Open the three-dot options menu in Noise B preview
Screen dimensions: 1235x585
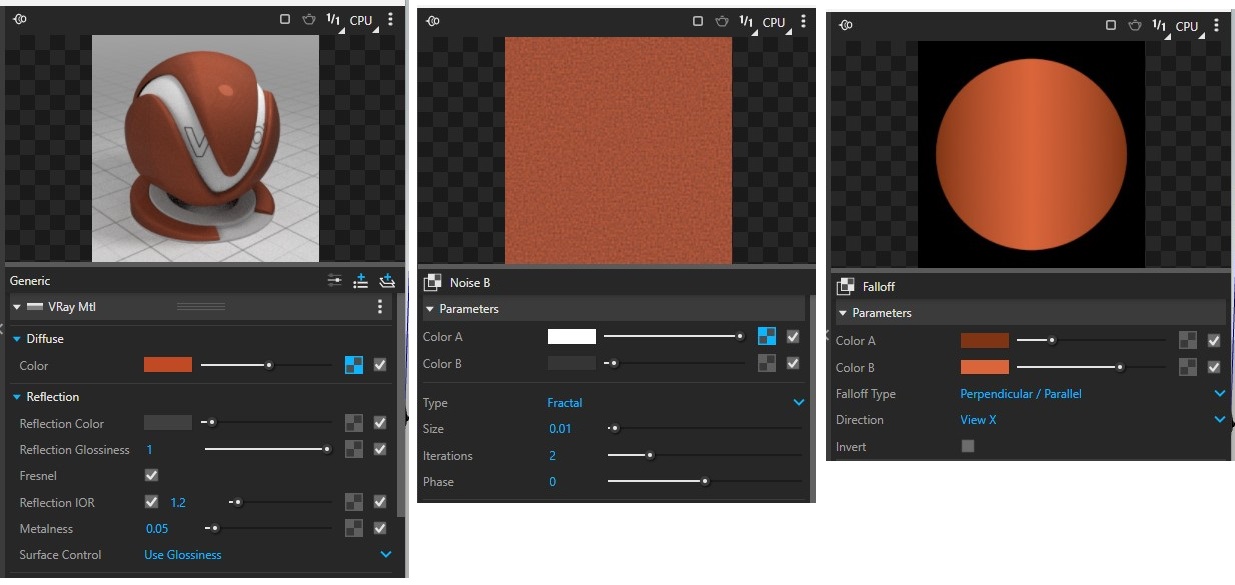[x=802, y=22]
